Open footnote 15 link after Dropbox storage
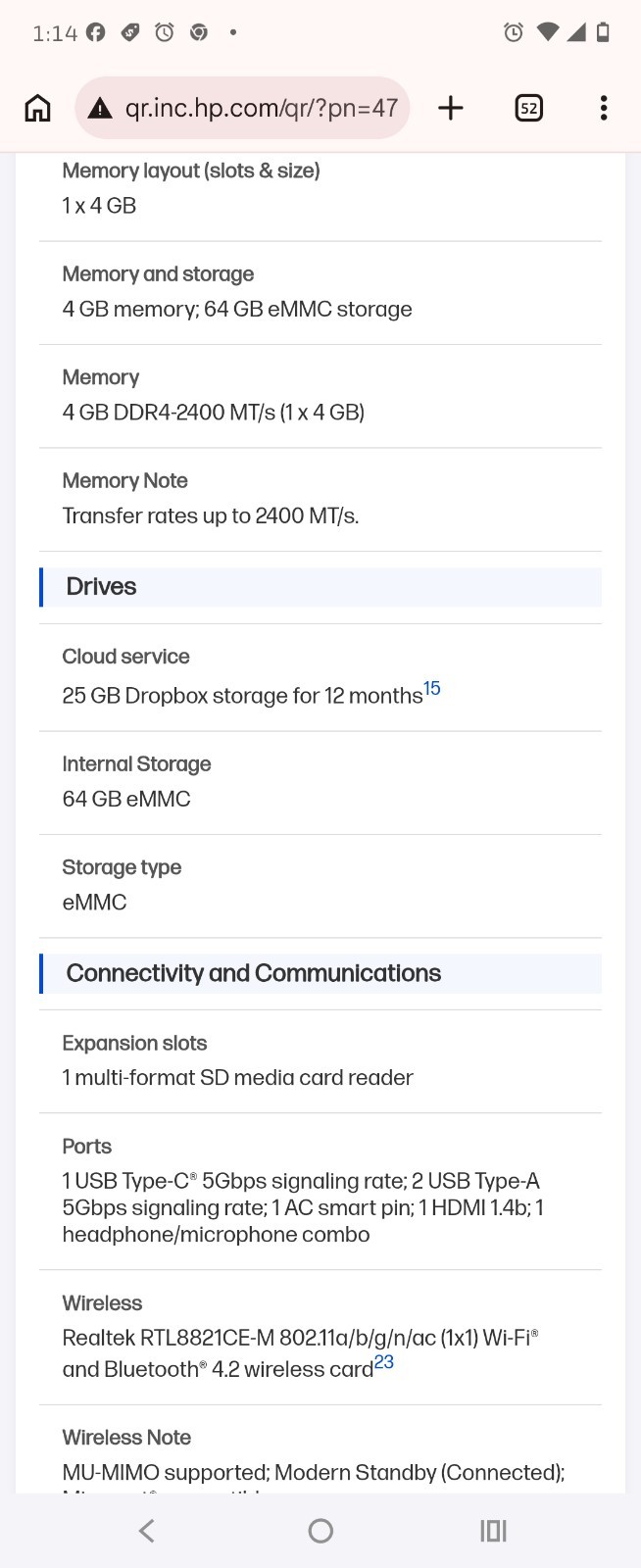Viewport: 641px width, 1568px height. [x=432, y=689]
